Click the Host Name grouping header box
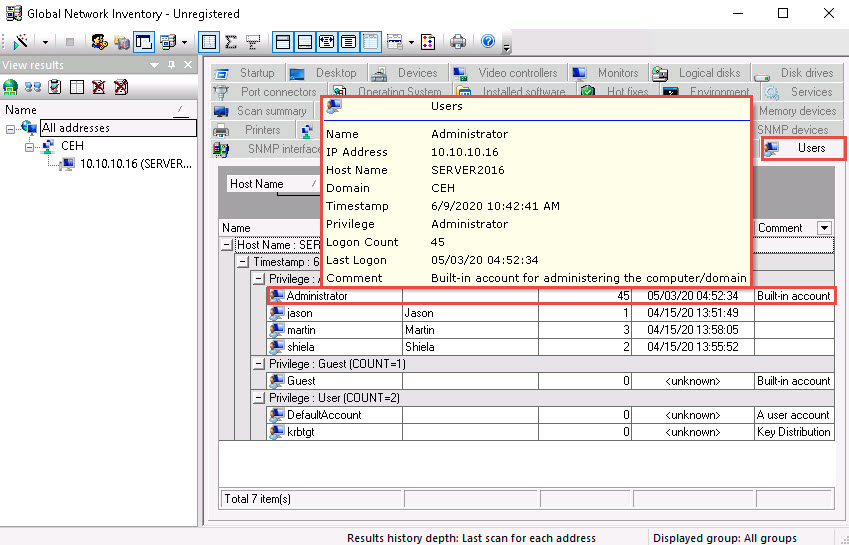The width and height of the screenshot is (849, 545). 273,184
